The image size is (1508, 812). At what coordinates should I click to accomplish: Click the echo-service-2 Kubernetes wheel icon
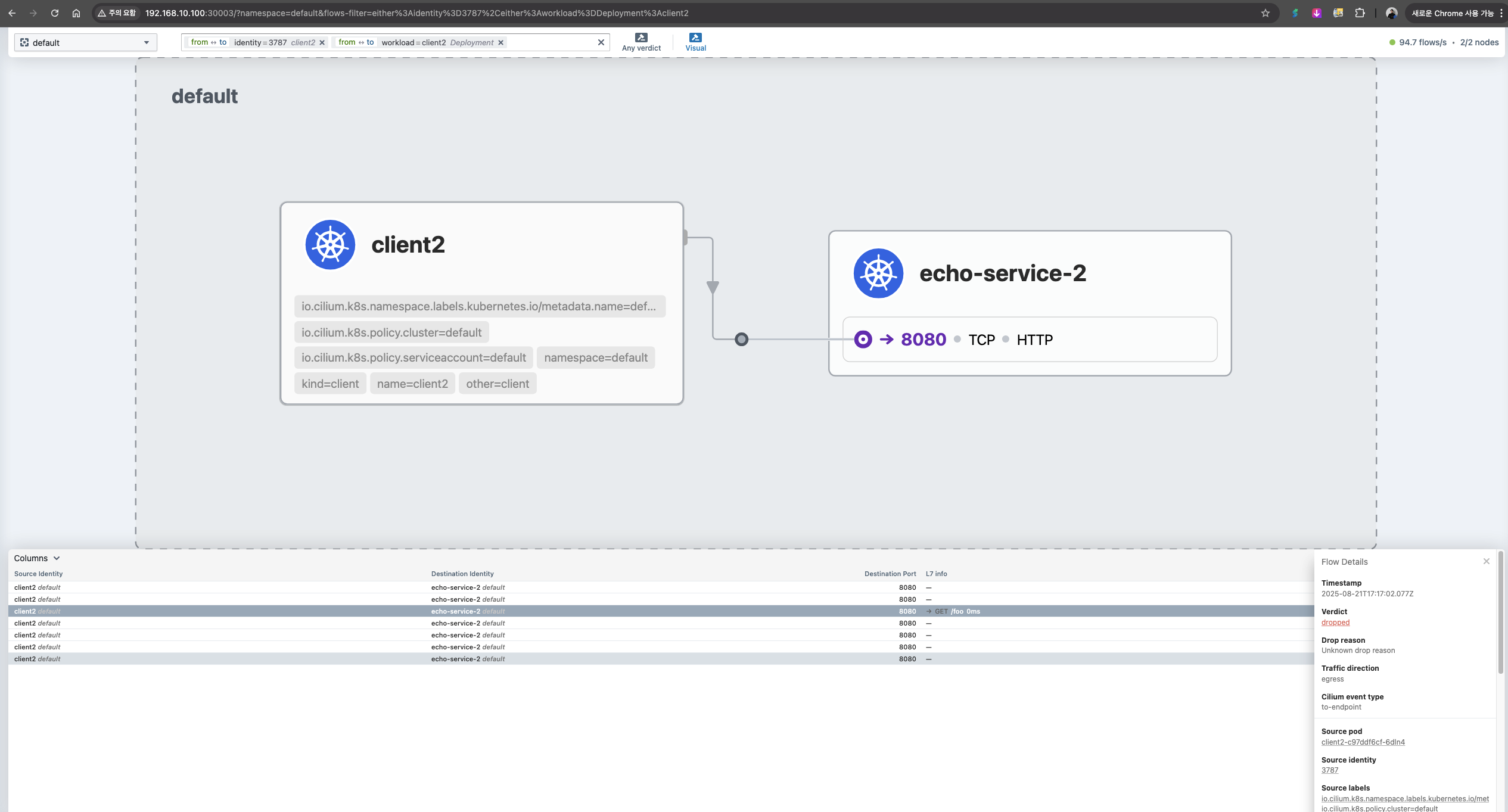pos(878,273)
